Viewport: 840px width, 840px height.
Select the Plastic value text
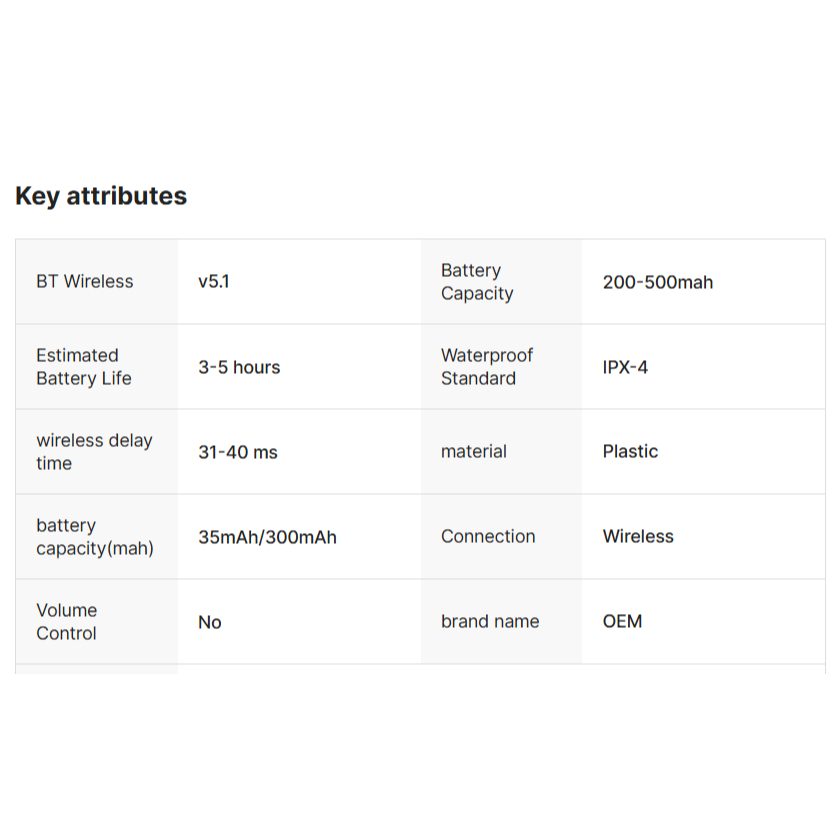[x=630, y=452]
